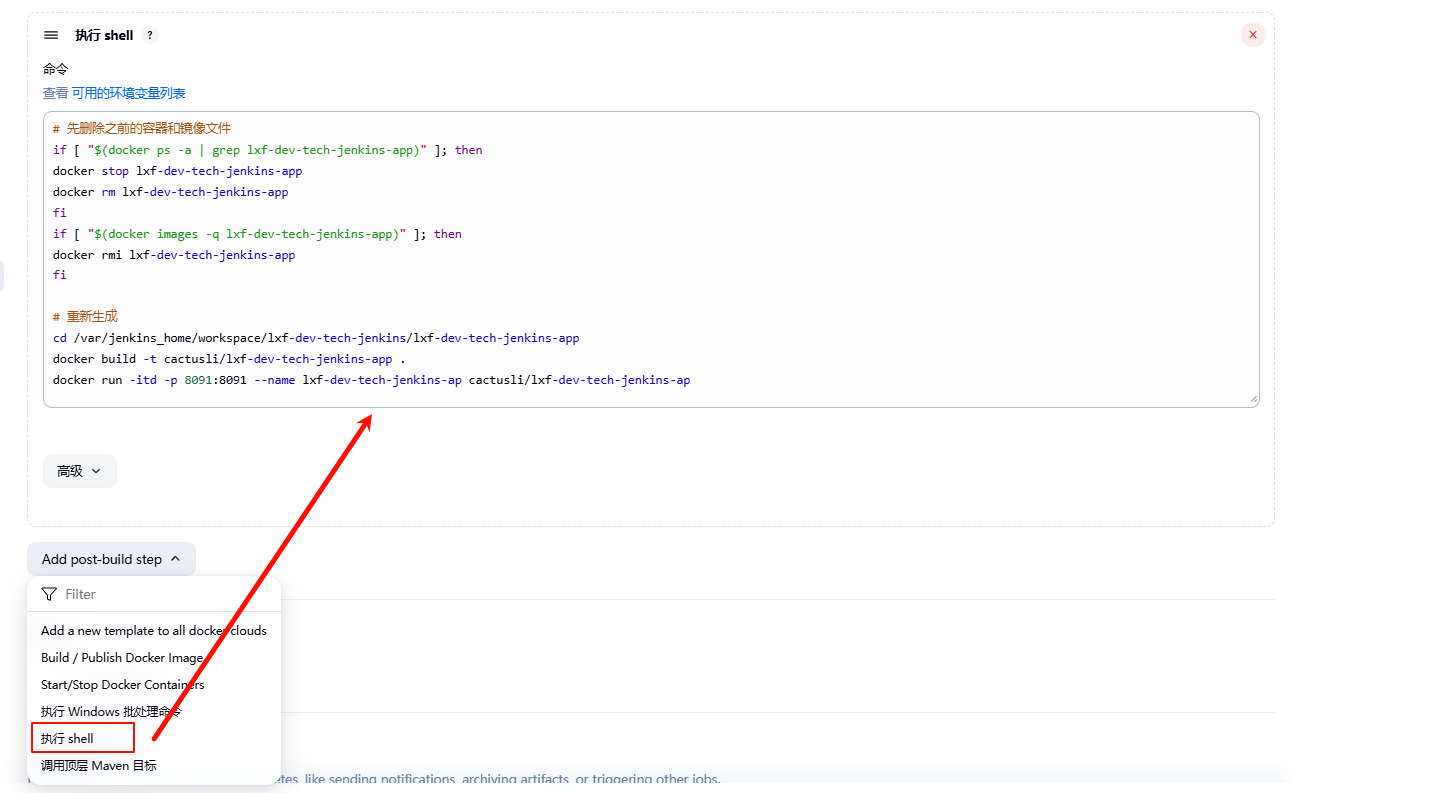Click the 执行 shell step title
1438x793 pixels.
pyautogui.click(x=104, y=35)
